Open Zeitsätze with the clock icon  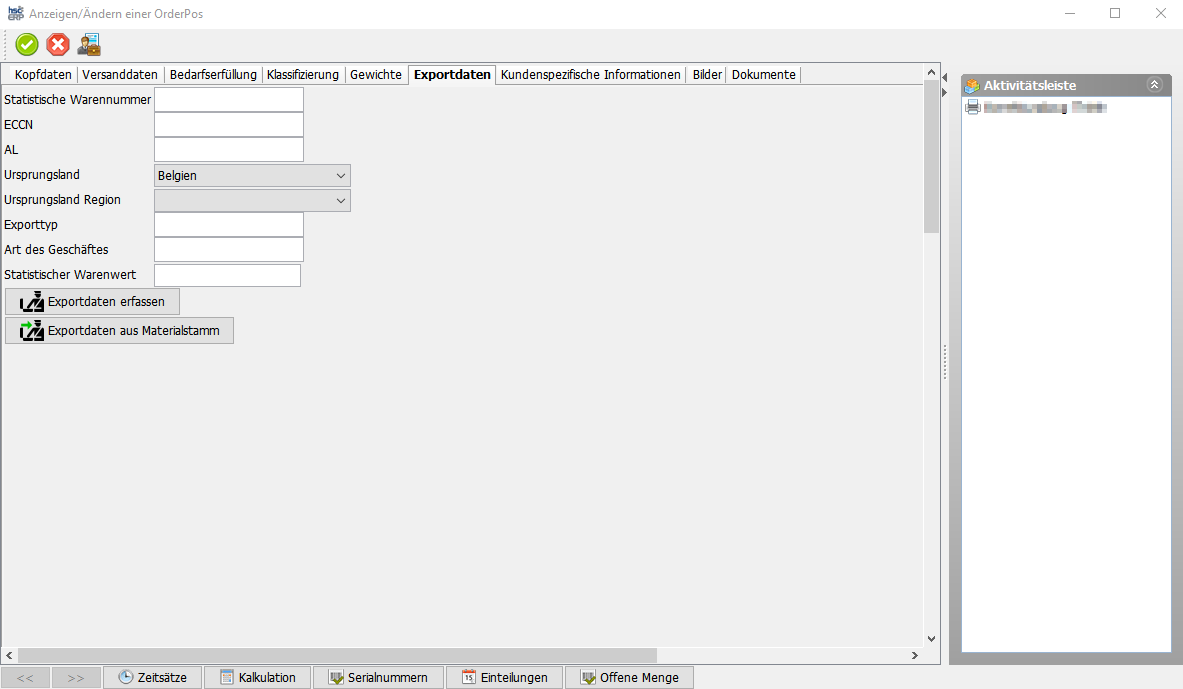point(153,677)
